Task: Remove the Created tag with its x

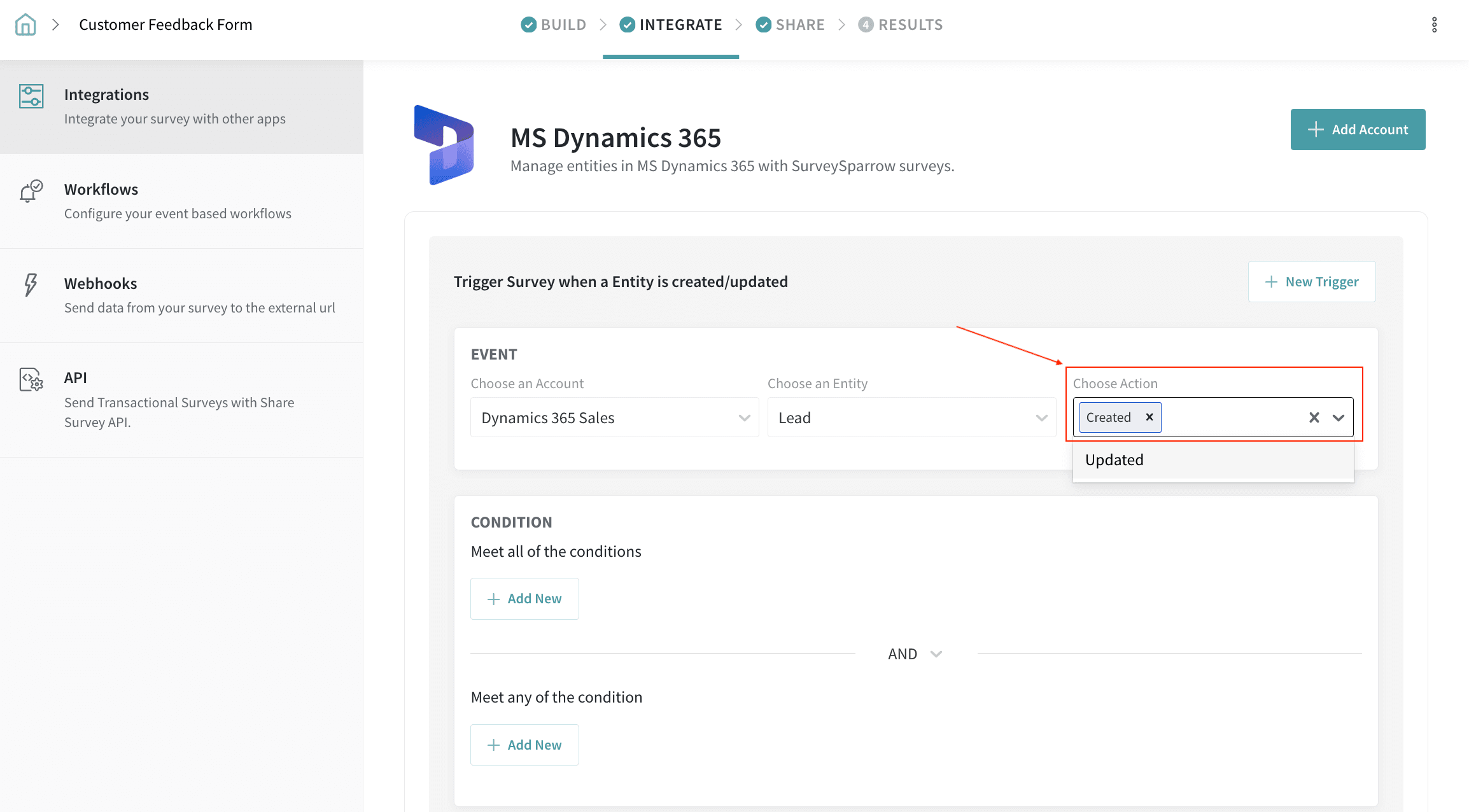Action: (1149, 417)
